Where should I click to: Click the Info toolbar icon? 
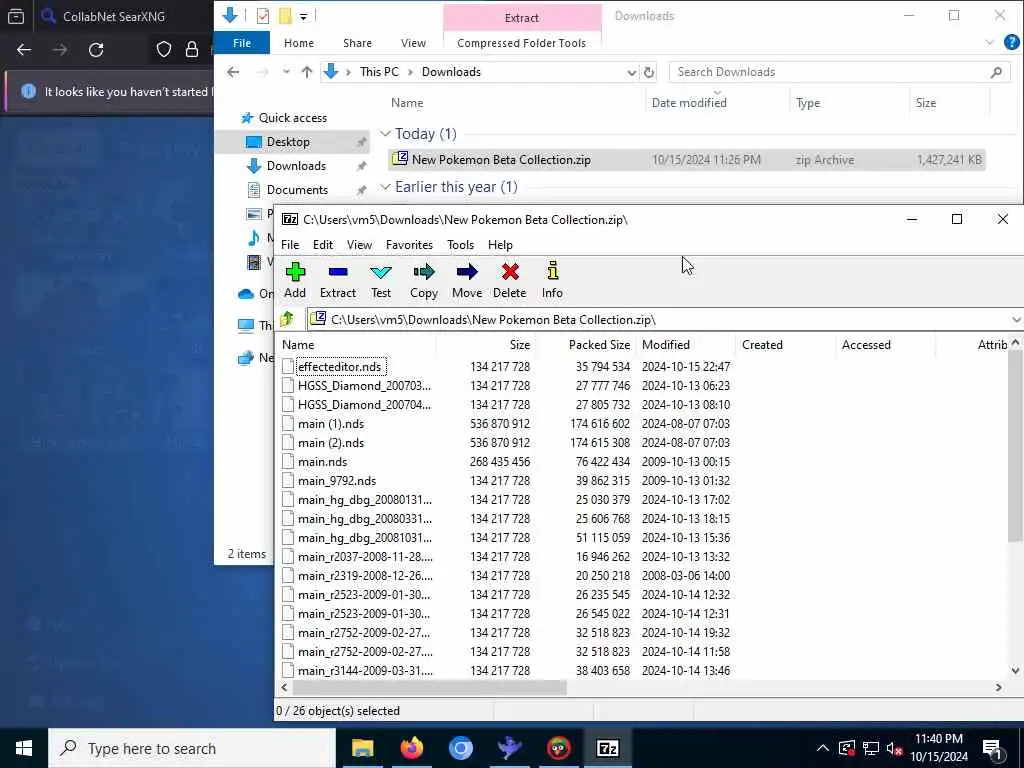coord(552,272)
